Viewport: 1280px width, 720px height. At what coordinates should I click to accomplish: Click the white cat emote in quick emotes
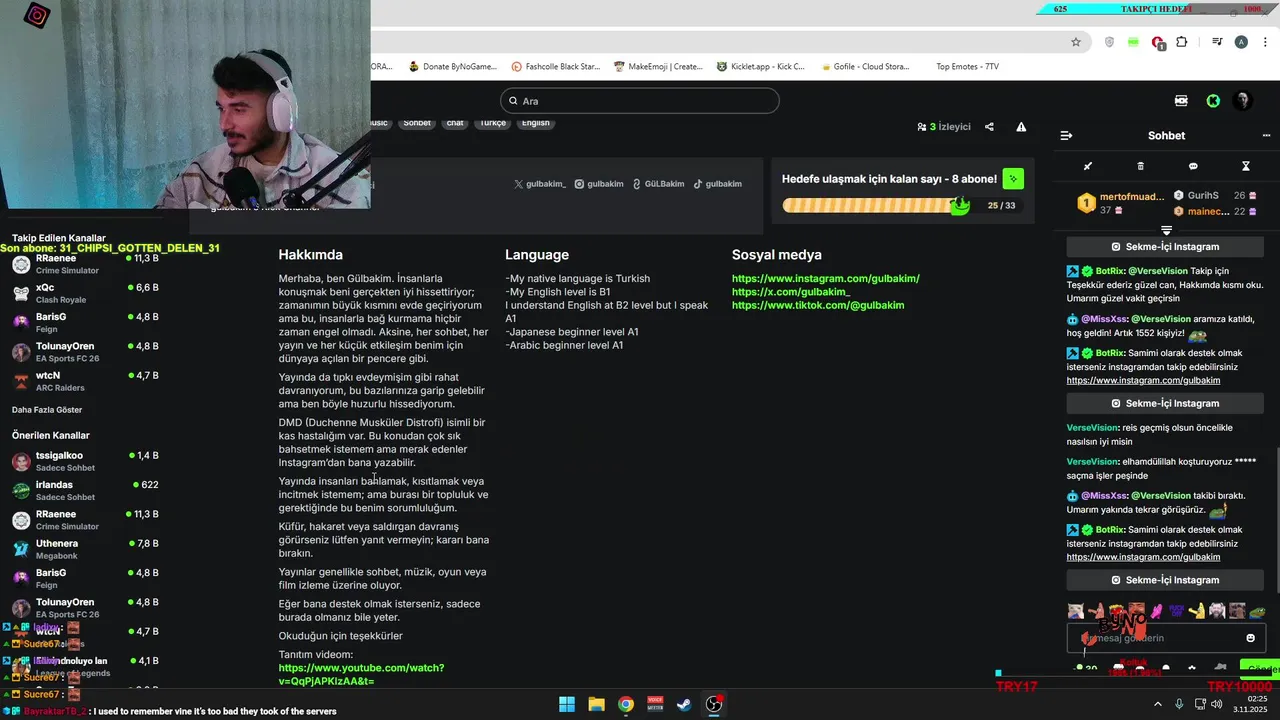[1075, 611]
